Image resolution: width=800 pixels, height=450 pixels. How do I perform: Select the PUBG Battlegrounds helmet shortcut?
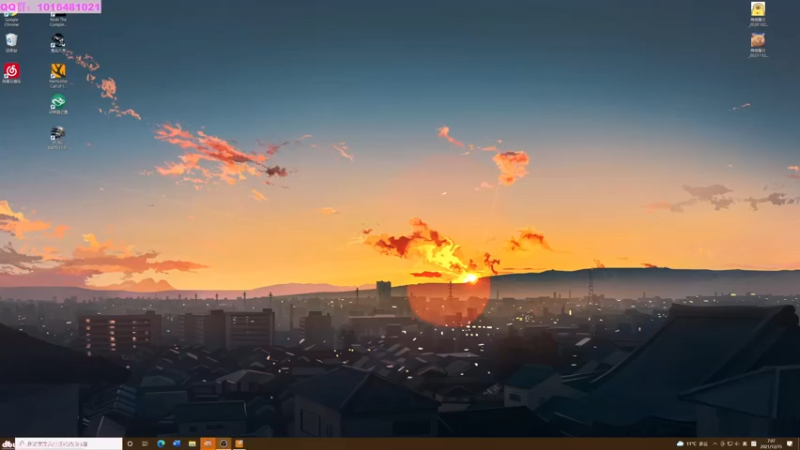57,137
